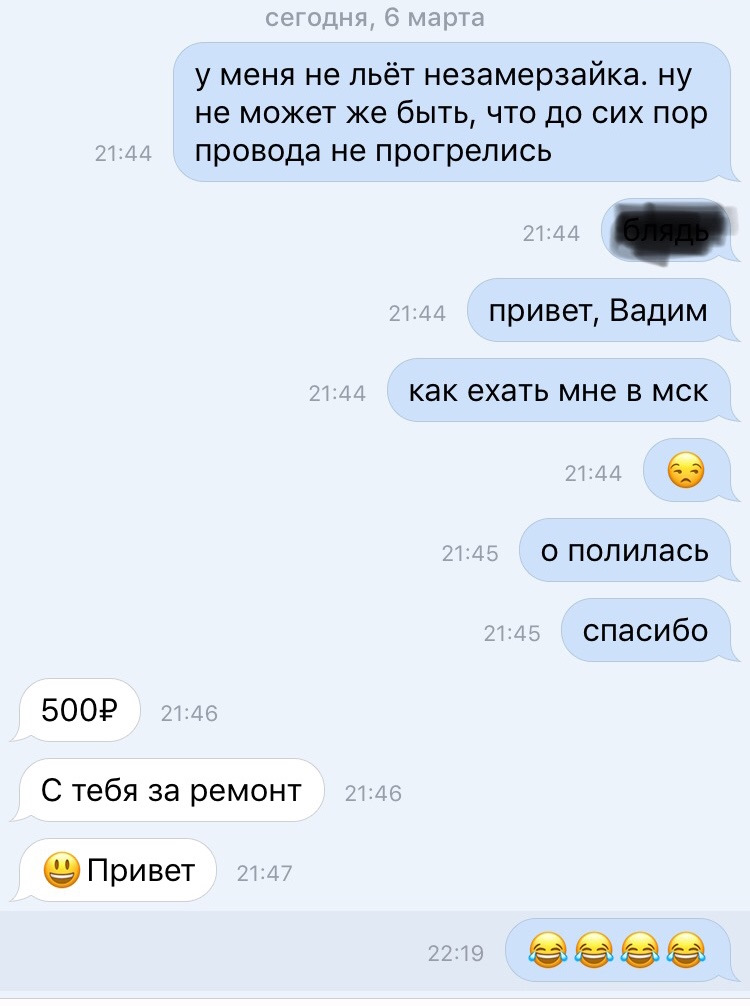Viewport: 750px width, 1006px height.
Task: Select the long message about незамерзайка
Action: point(452,112)
